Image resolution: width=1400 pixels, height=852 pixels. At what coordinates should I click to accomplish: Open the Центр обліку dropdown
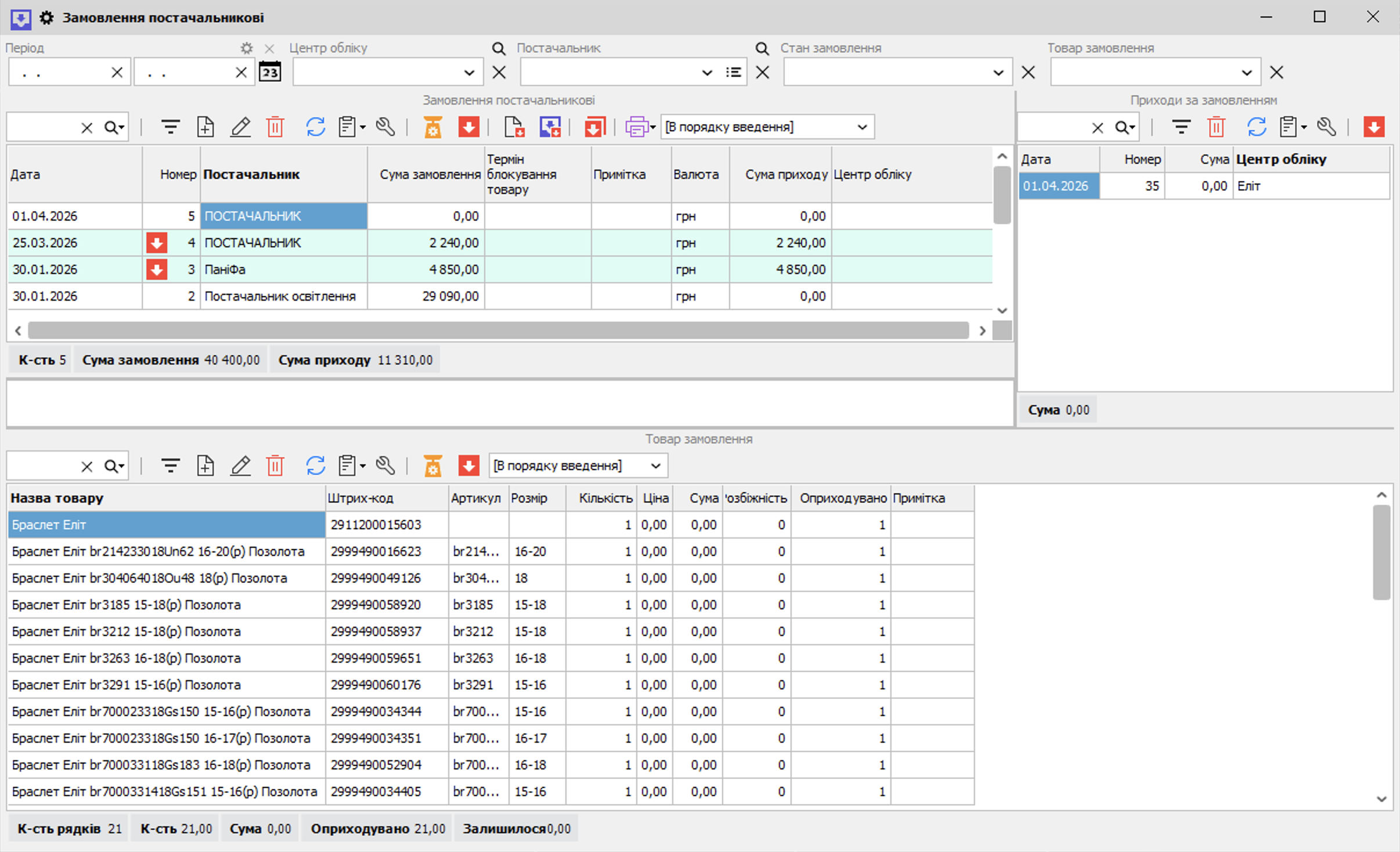point(469,73)
